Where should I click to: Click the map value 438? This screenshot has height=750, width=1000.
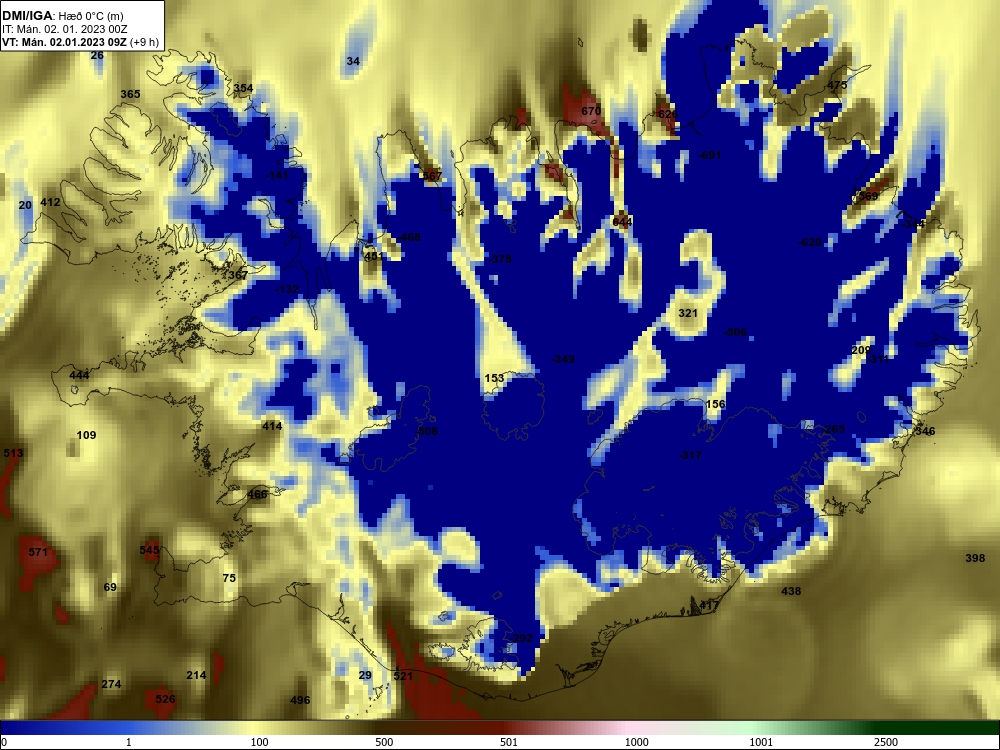(x=791, y=591)
